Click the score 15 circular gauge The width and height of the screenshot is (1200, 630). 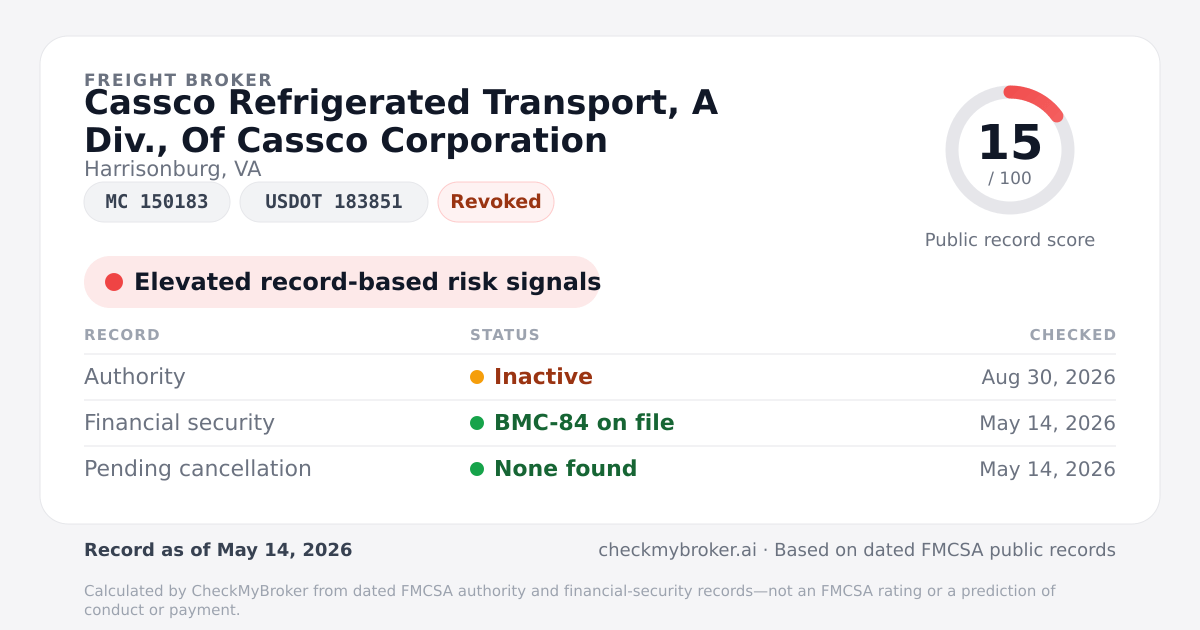coord(1010,150)
